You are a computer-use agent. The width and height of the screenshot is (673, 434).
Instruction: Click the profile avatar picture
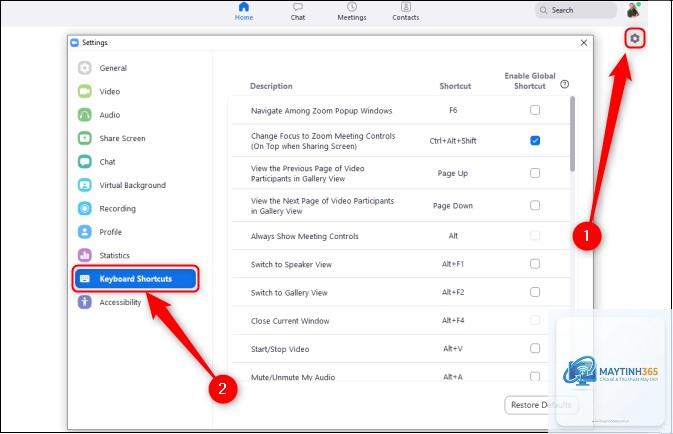pyautogui.click(x=633, y=10)
